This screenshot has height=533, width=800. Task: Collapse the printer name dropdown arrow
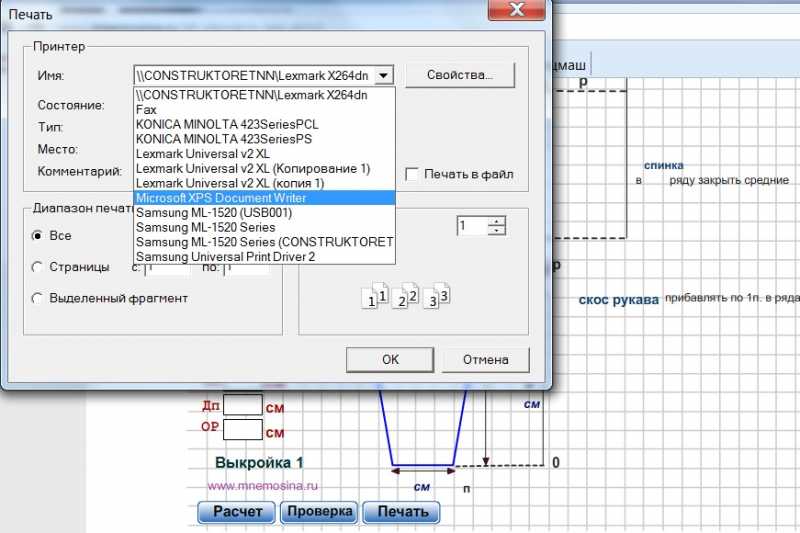click(x=386, y=75)
